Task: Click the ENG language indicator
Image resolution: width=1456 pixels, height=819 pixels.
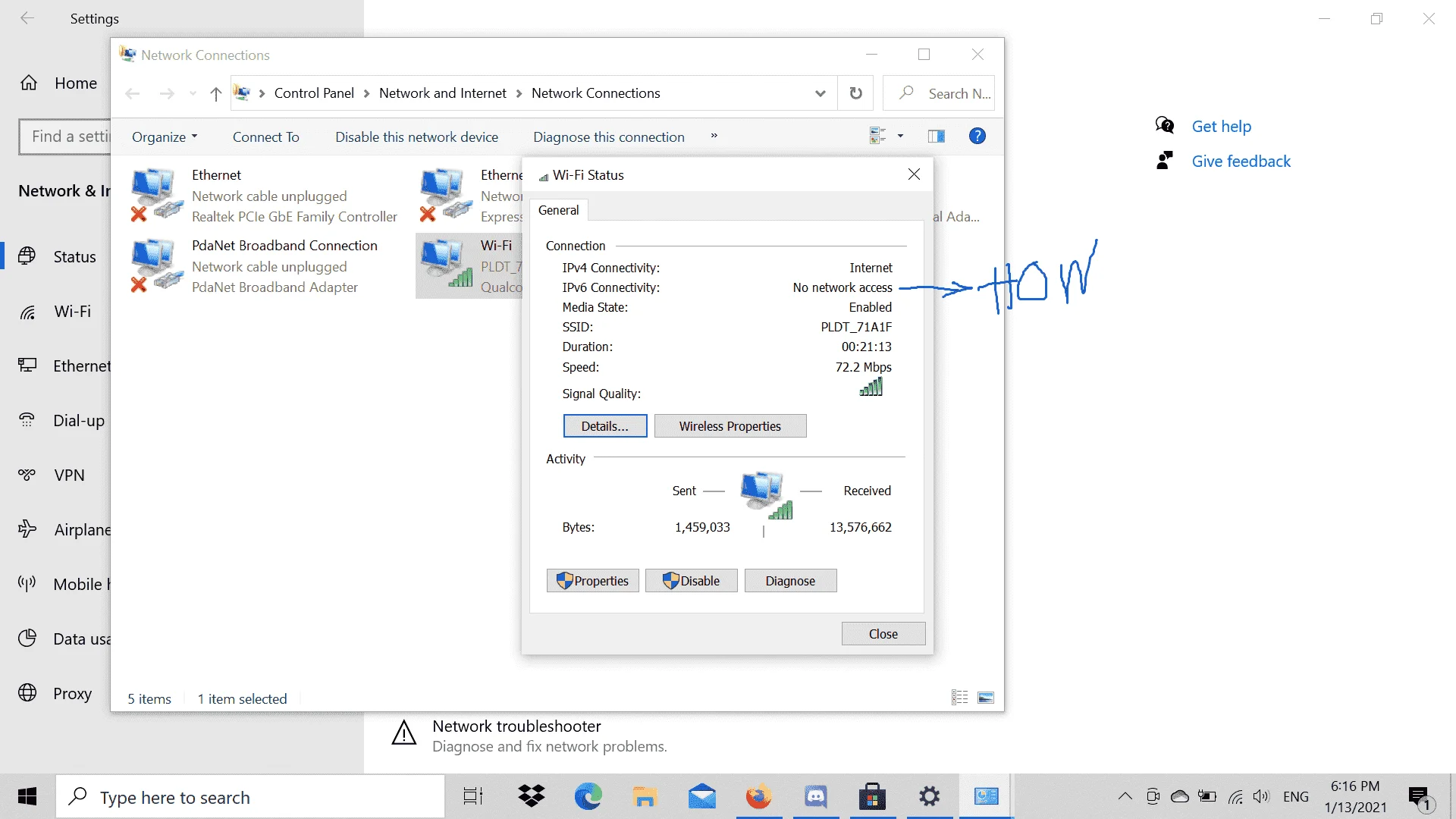Action: point(1296,796)
